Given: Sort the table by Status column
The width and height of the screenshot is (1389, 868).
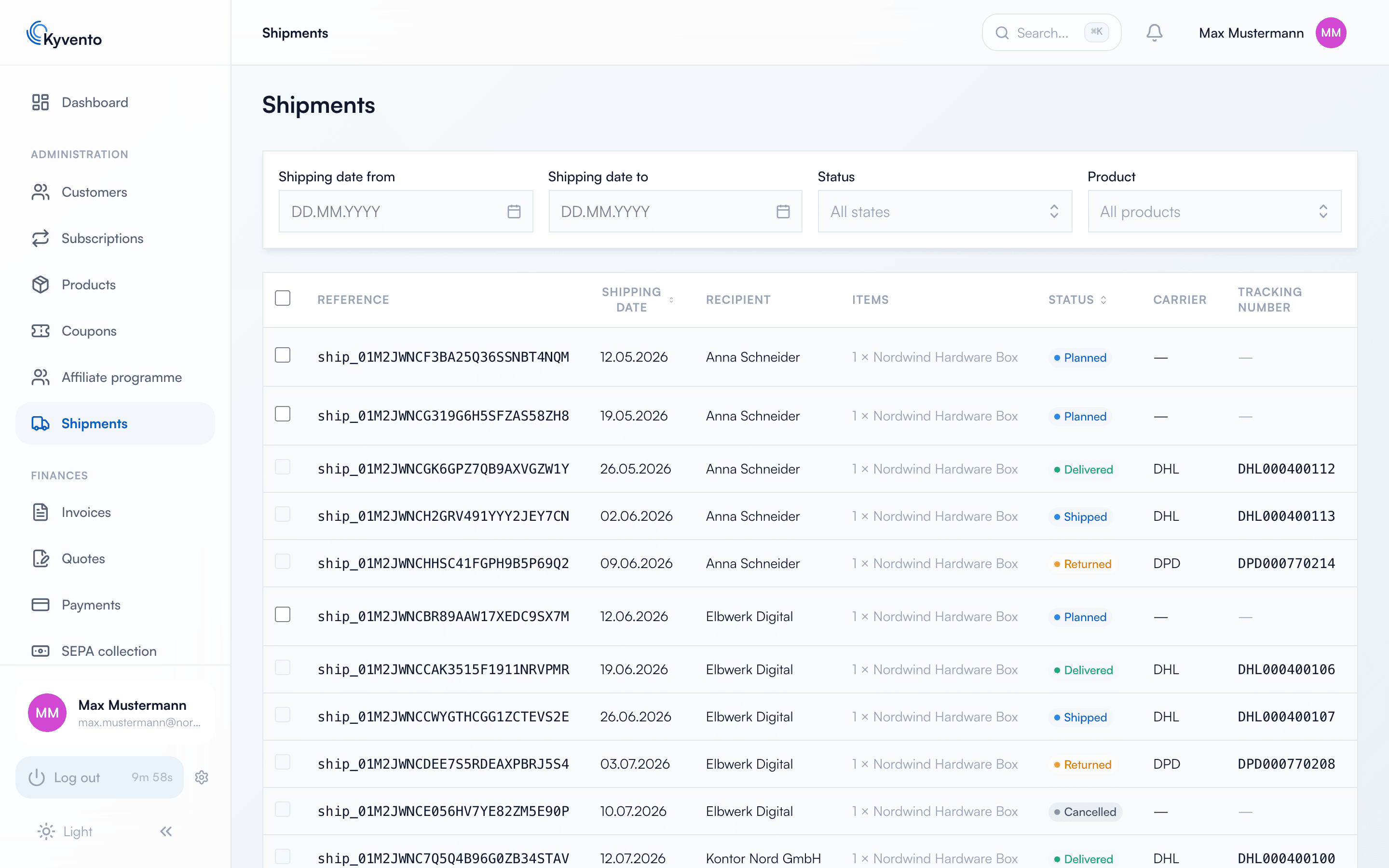Looking at the screenshot, I should coord(1077,299).
